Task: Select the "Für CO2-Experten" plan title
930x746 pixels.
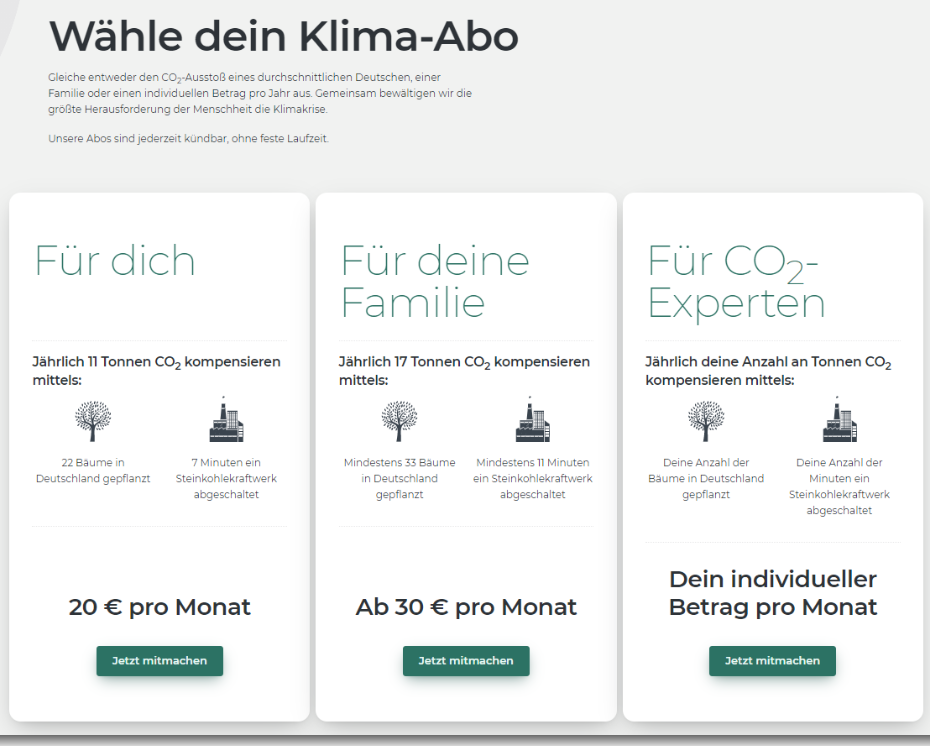Action: (x=735, y=281)
